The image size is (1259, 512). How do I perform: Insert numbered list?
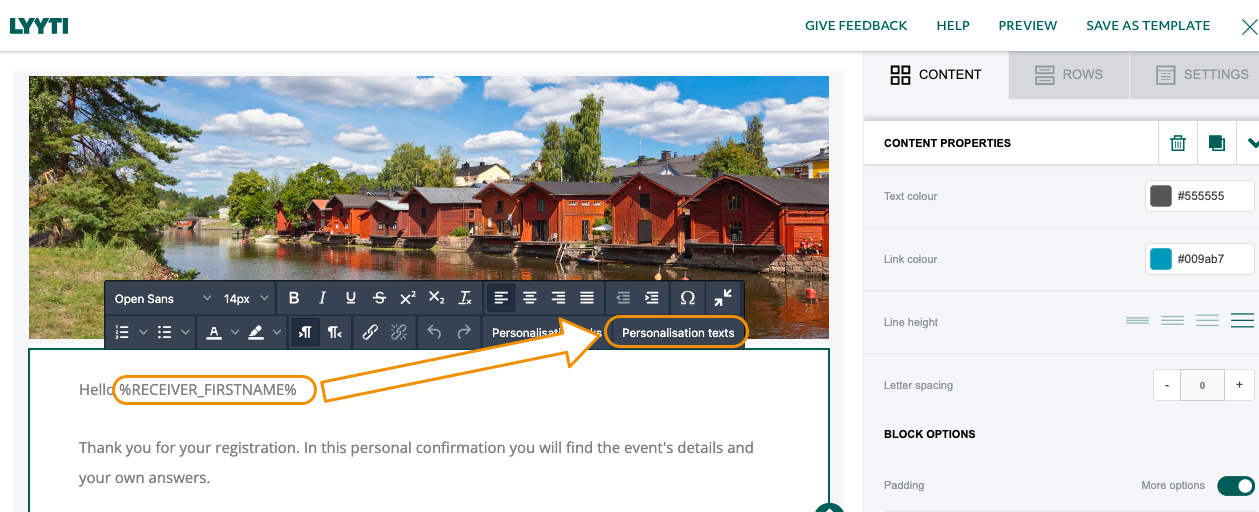(123, 332)
